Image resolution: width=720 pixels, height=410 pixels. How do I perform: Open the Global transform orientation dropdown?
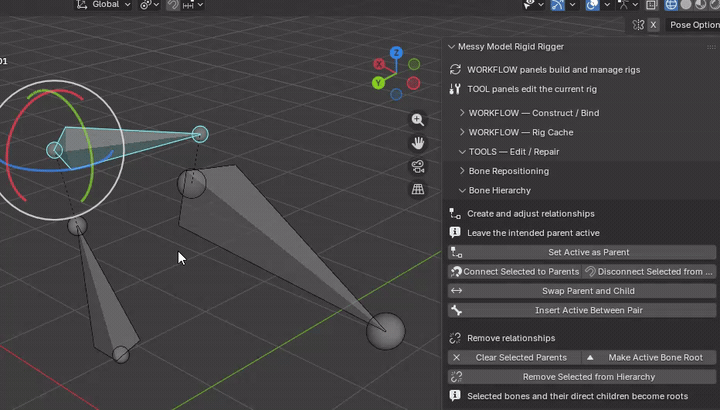coord(104,5)
